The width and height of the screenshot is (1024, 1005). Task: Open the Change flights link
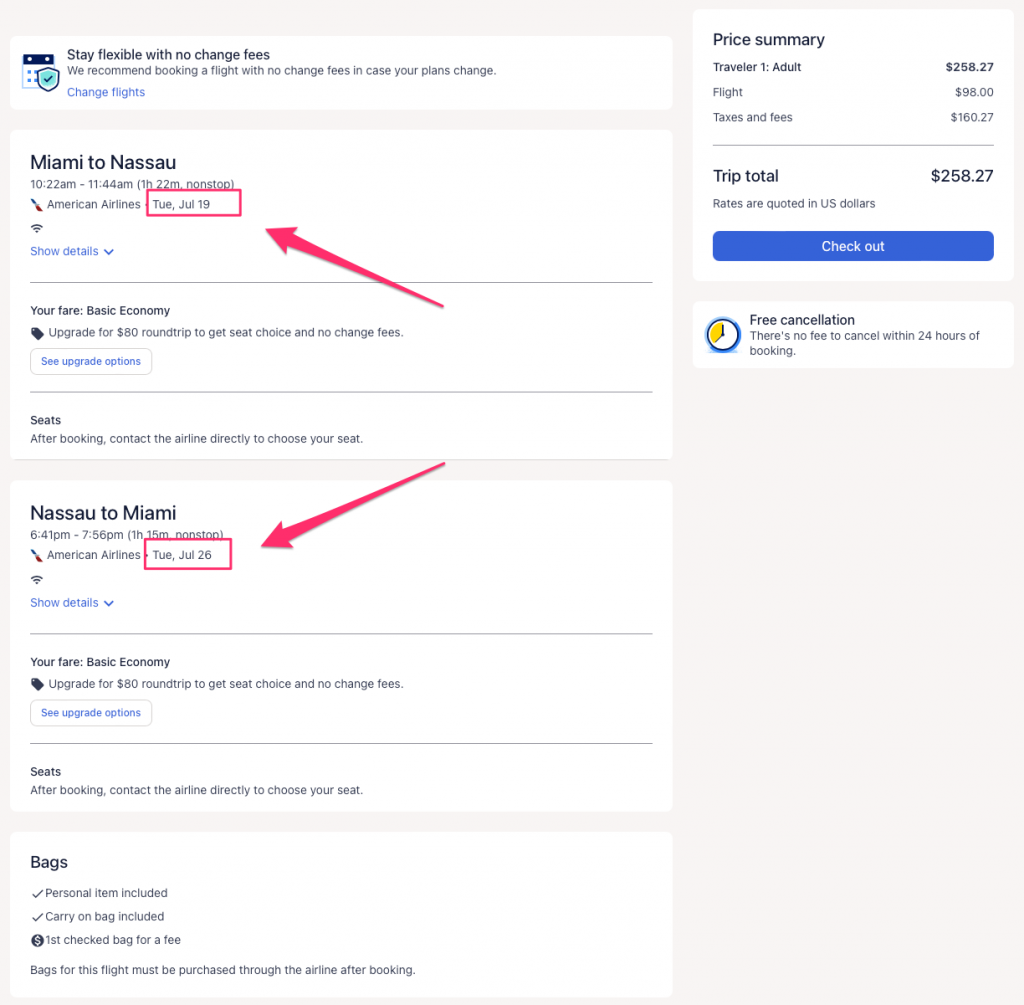pyautogui.click(x=106, y=92)
